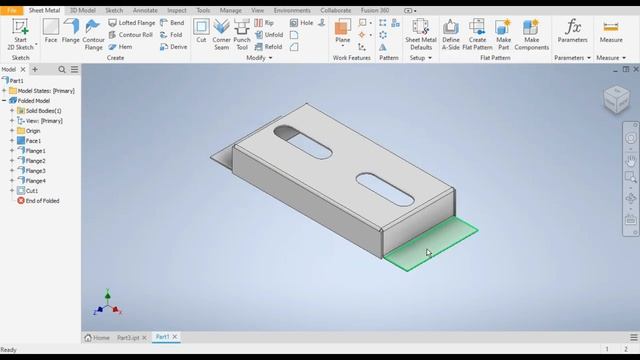This screenshot has width=640, height=360.
Task: Select the Contour Flange tool
Action: tap(93, 35)
